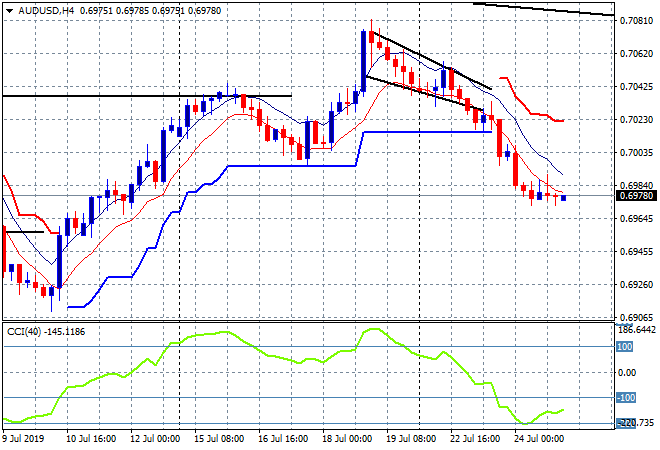Select the upper black descending wedge trendline

(434, 61)
